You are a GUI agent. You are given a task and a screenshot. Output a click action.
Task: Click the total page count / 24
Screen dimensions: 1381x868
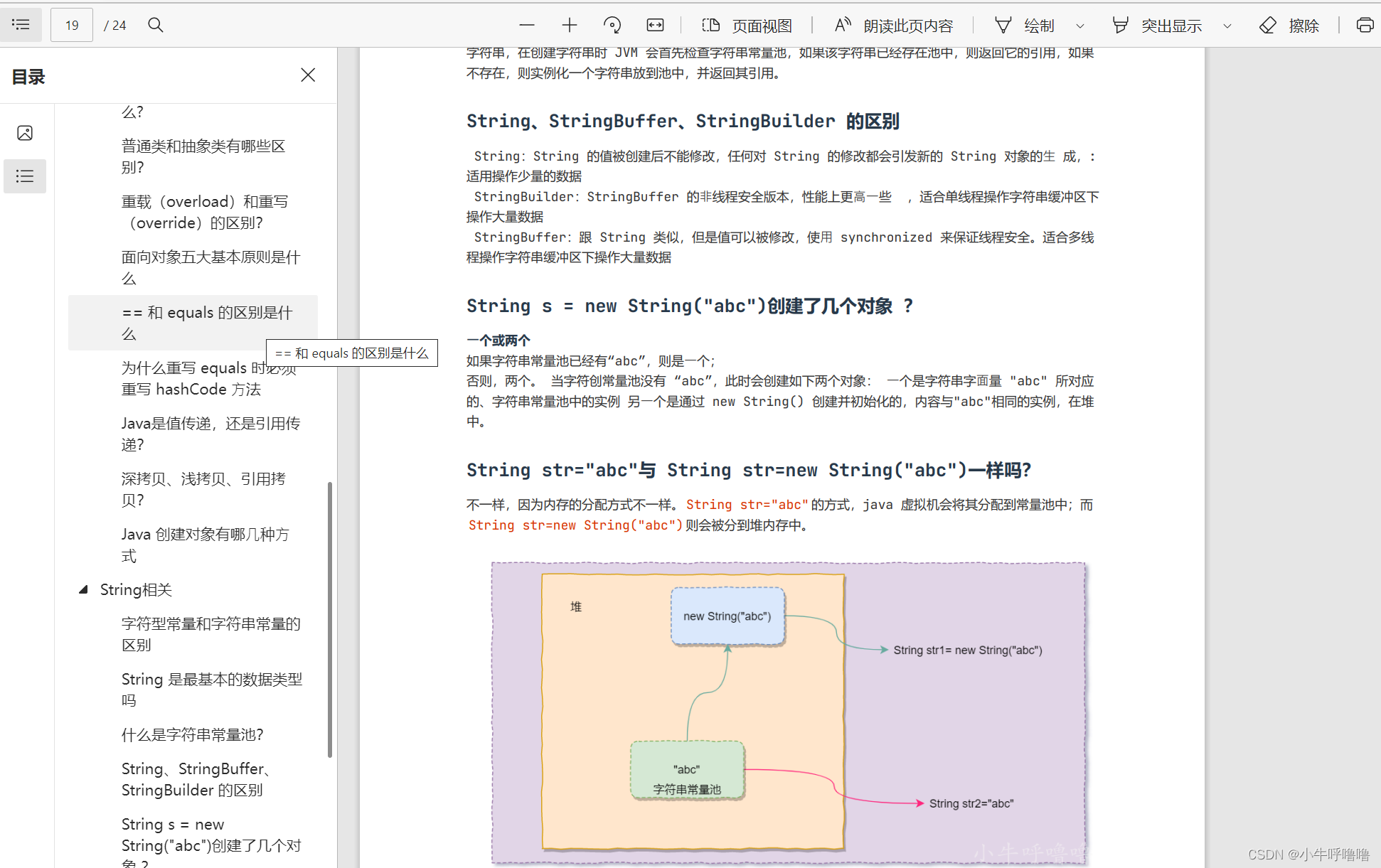pyautogui.click(x=114, y=26)
